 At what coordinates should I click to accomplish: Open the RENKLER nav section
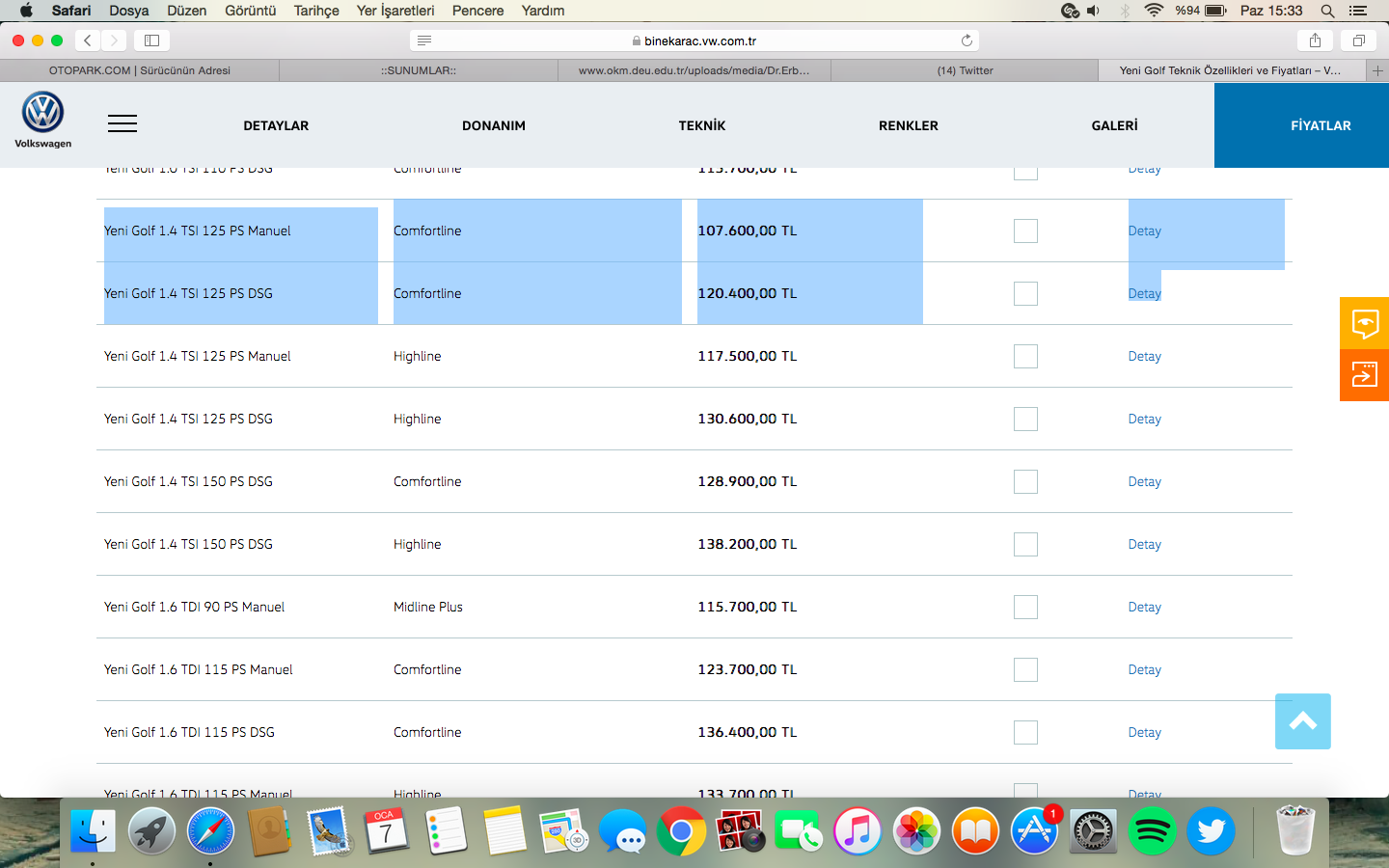click(909, 125)
